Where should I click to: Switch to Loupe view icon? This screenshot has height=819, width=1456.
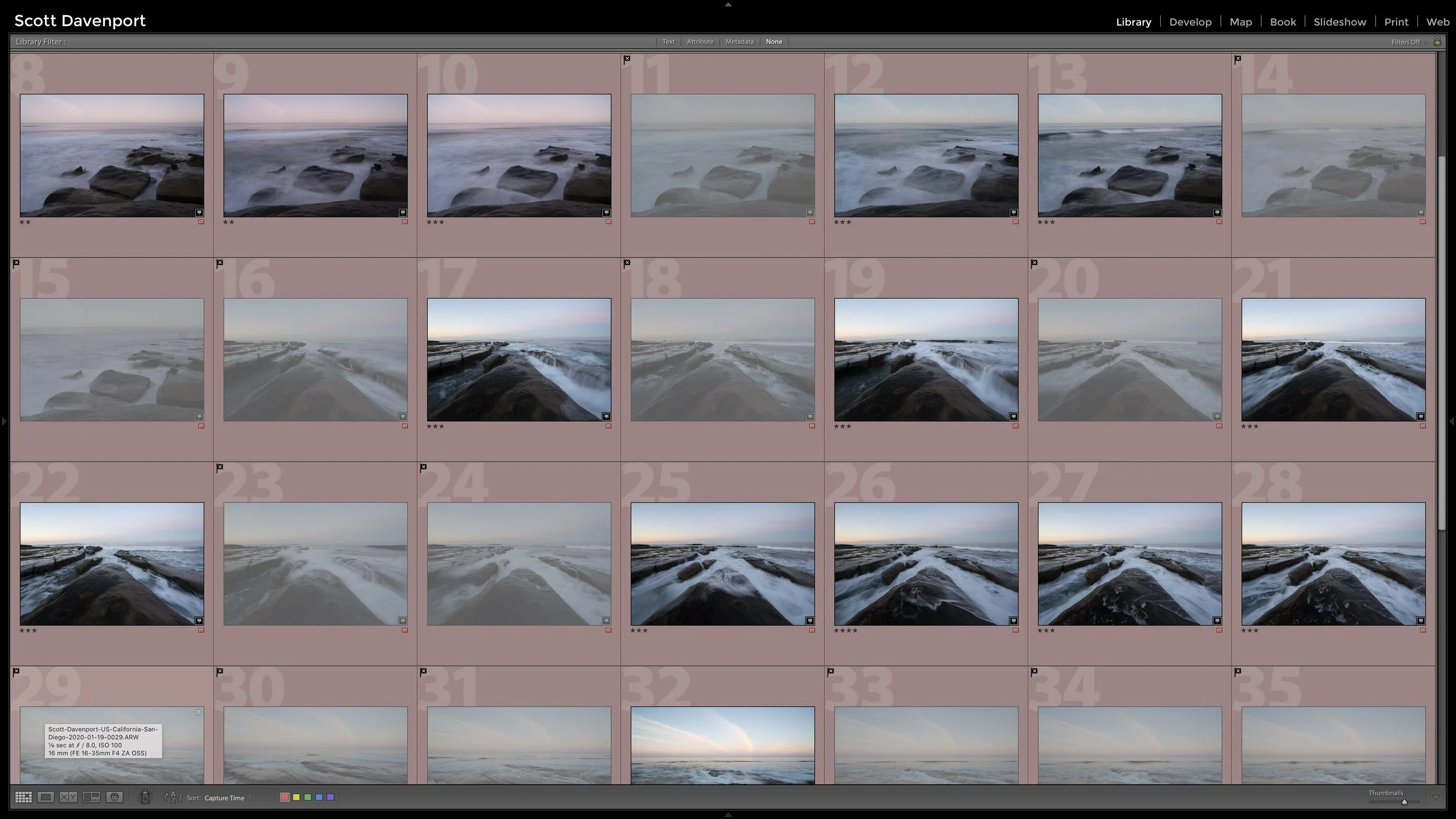coord(45,797)
